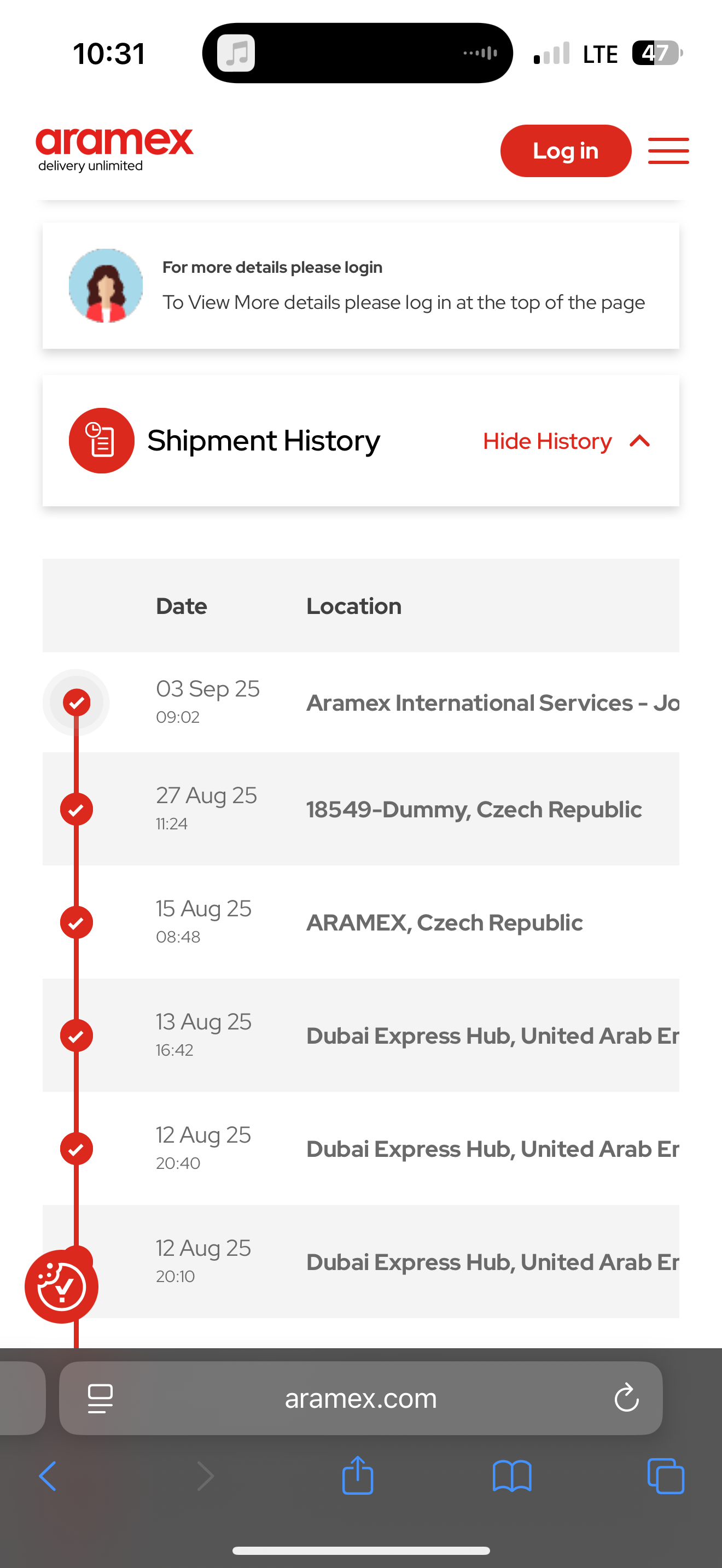
Task: Reload page using refresh icon
Action: pyautogui.click(x=626, y=1397)
